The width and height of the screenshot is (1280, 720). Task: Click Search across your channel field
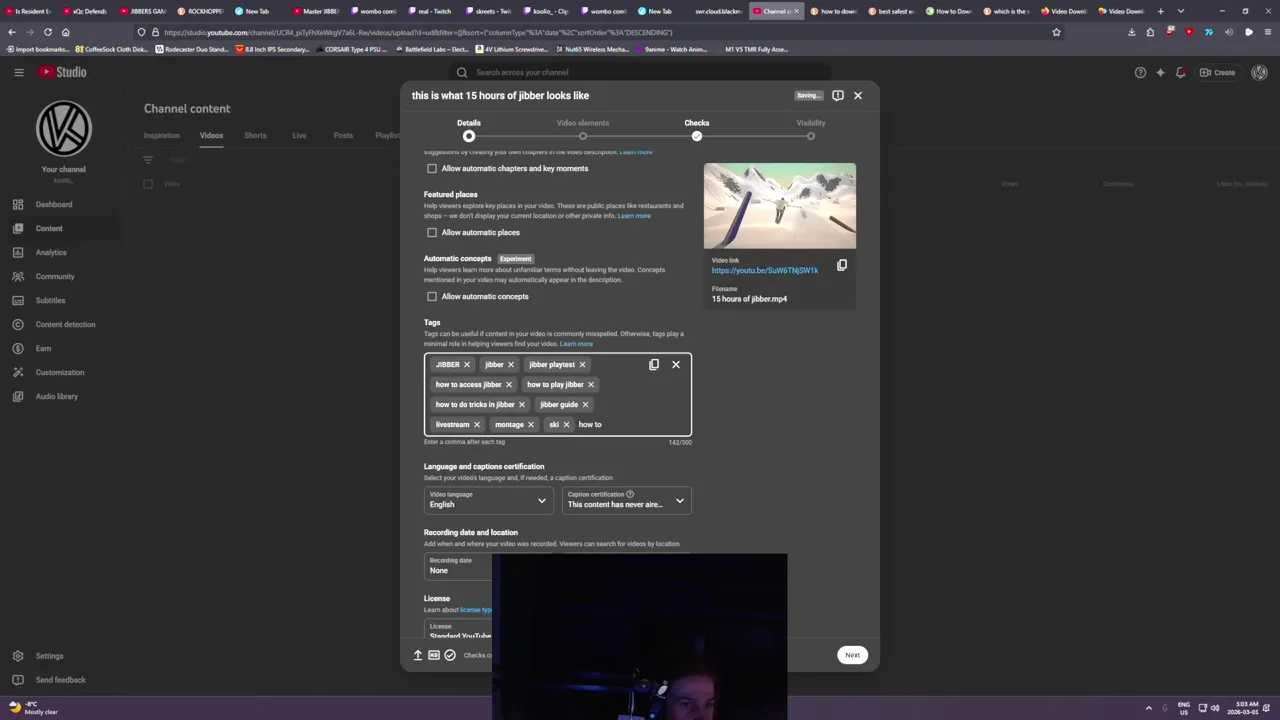[640, 72]
